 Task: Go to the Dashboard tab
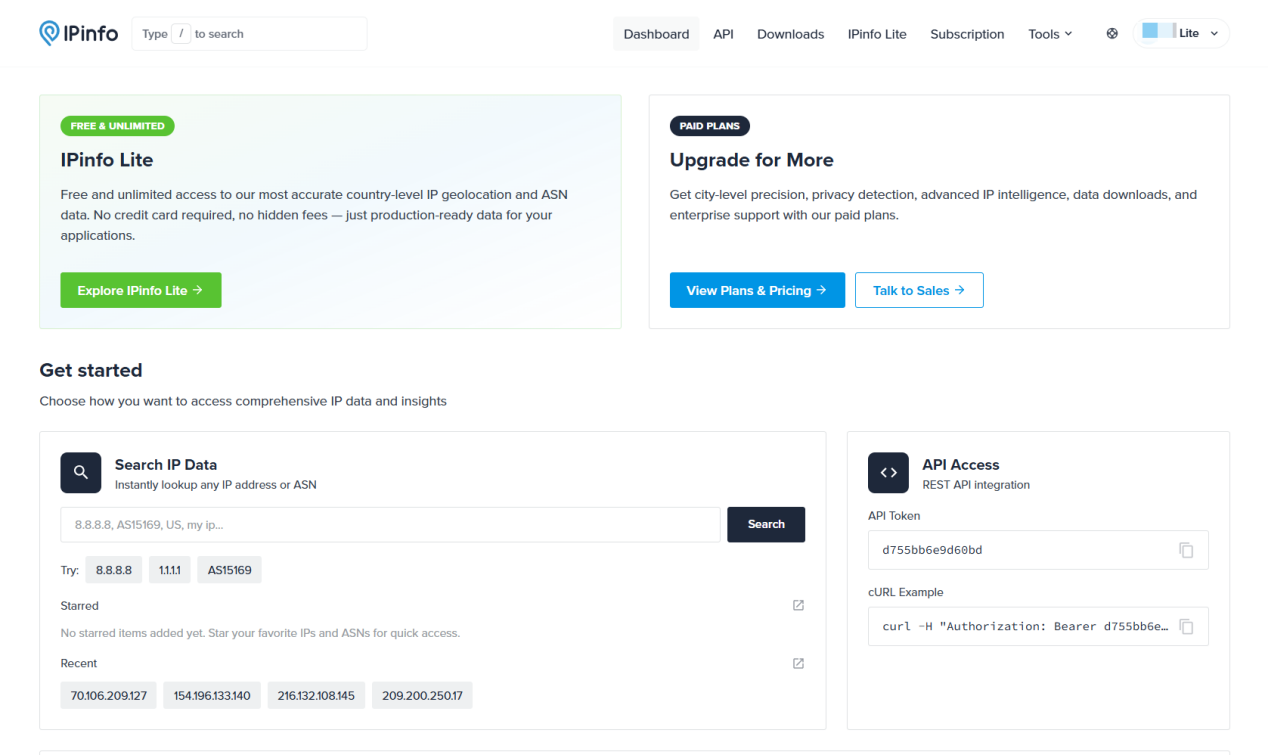coord(656,34)
